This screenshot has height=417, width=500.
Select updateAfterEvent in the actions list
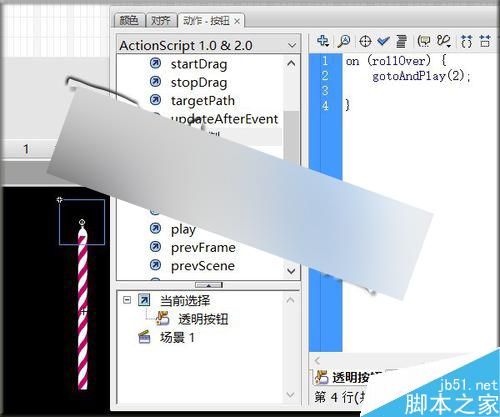(x=224, y=119)
